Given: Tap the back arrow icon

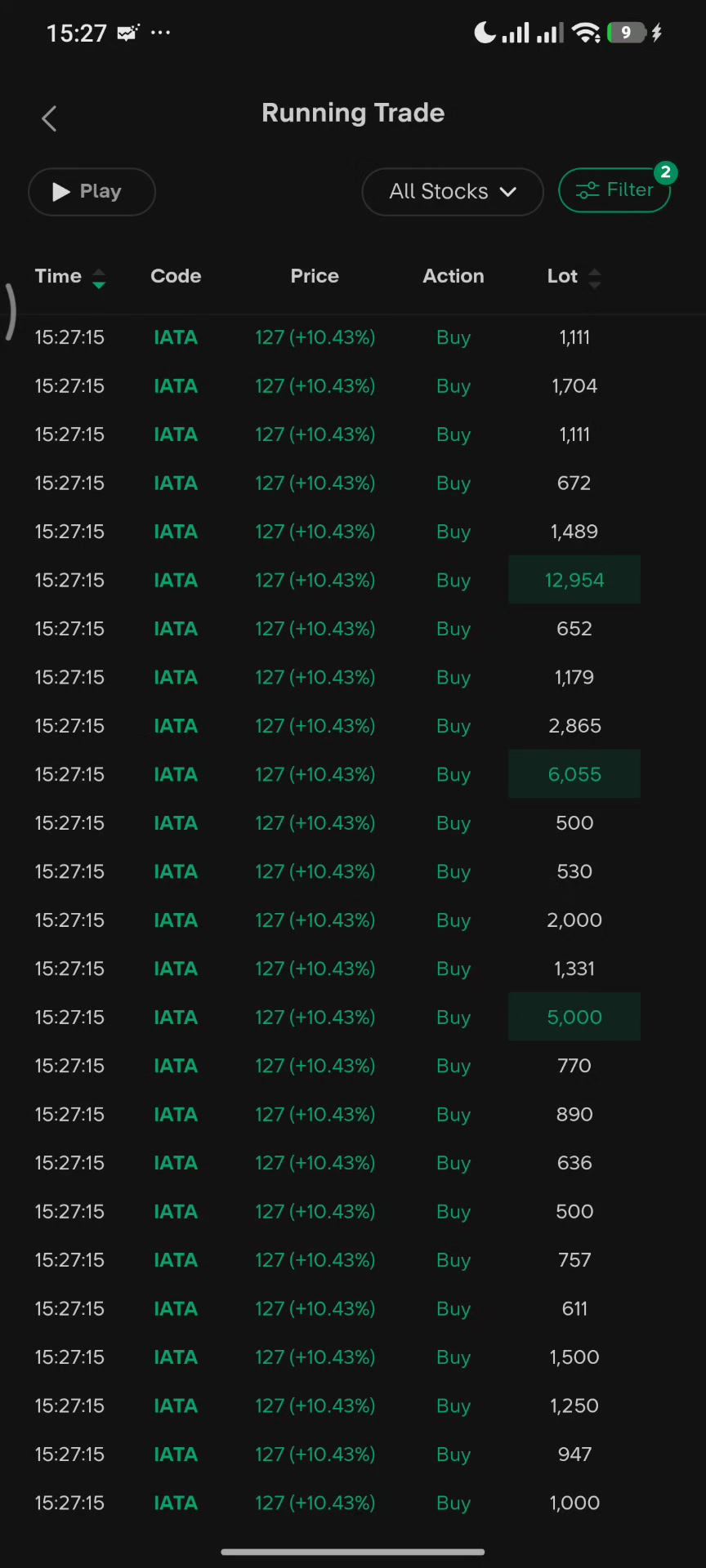Looking at the screenshot, I should tap(49, 118).
